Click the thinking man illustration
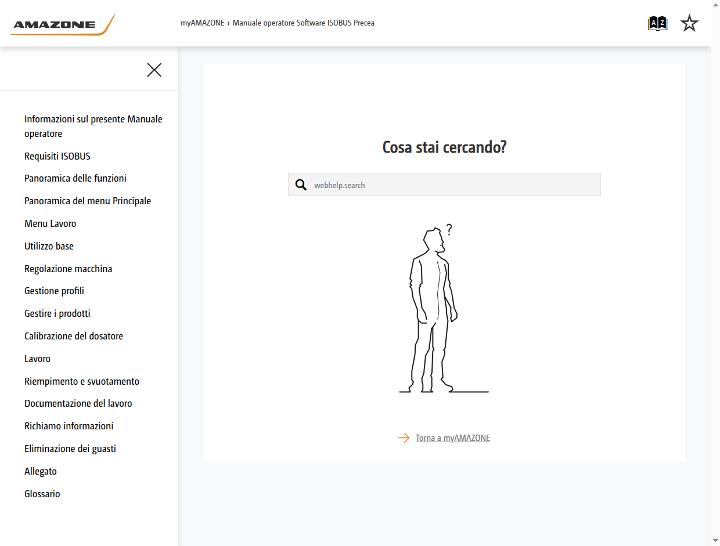 (443, 309)
